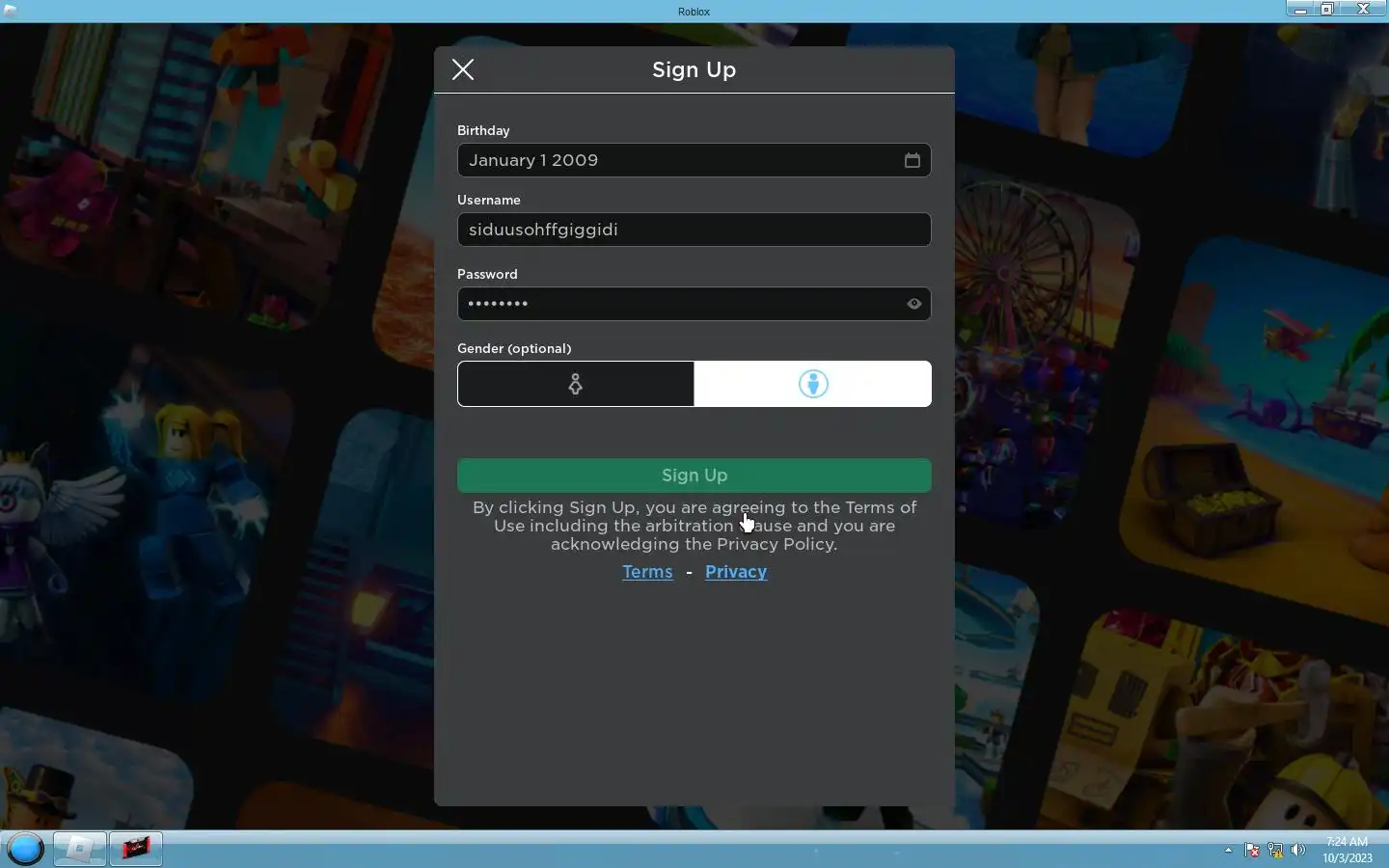Viewport: 1389px width, 868px height.
Task: Open the birthday calendar picker icon
Action: coord(912,160)
